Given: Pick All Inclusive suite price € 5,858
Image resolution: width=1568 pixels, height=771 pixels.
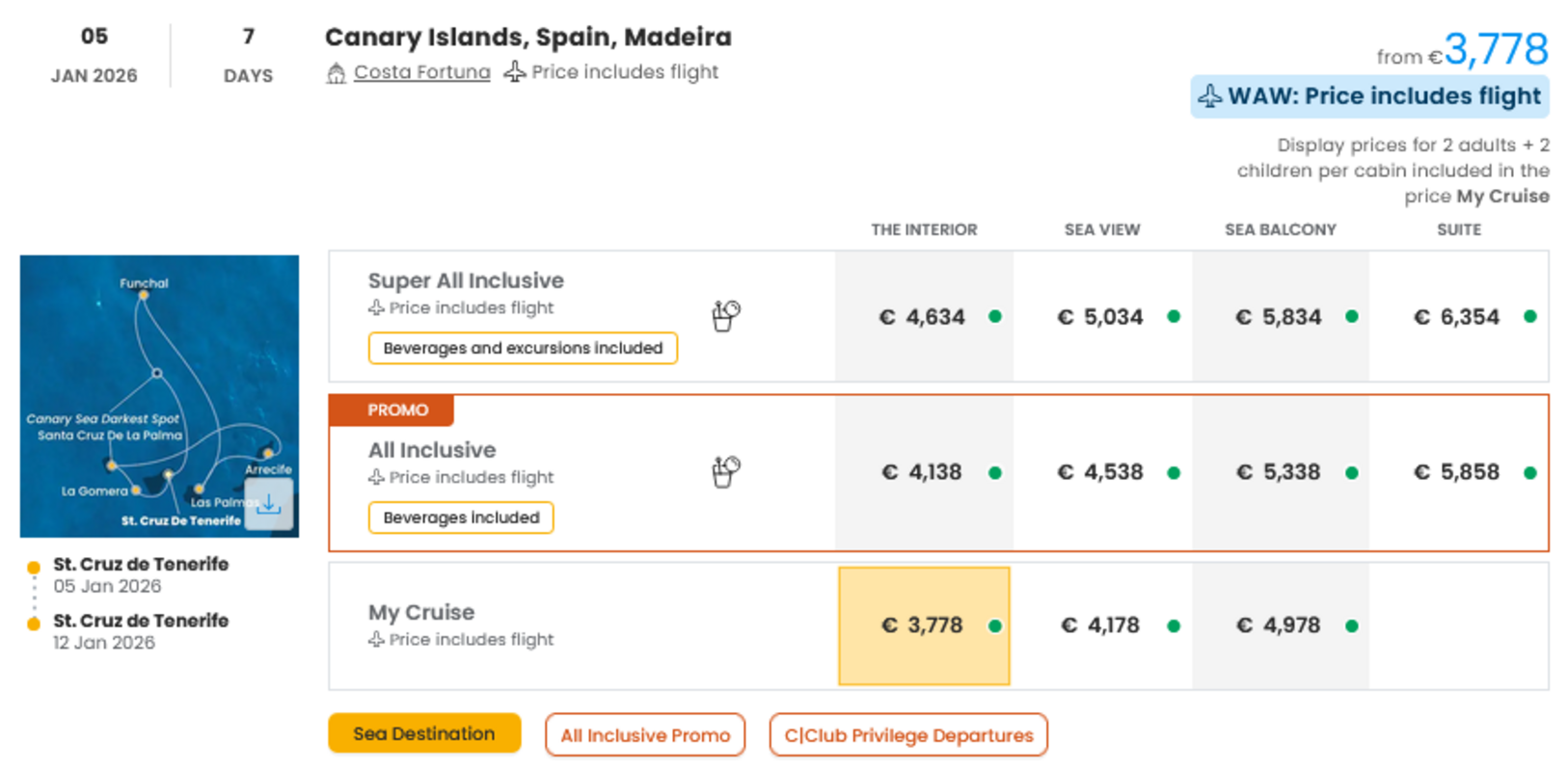Looking at the screenshot, I should 1456,472.
